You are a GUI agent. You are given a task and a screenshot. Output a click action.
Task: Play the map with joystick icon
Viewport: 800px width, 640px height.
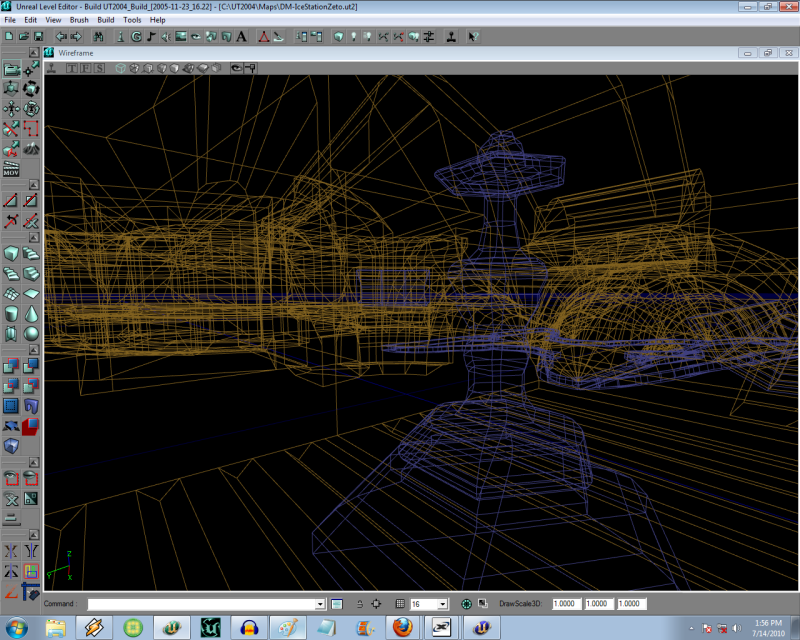(451, 36)
